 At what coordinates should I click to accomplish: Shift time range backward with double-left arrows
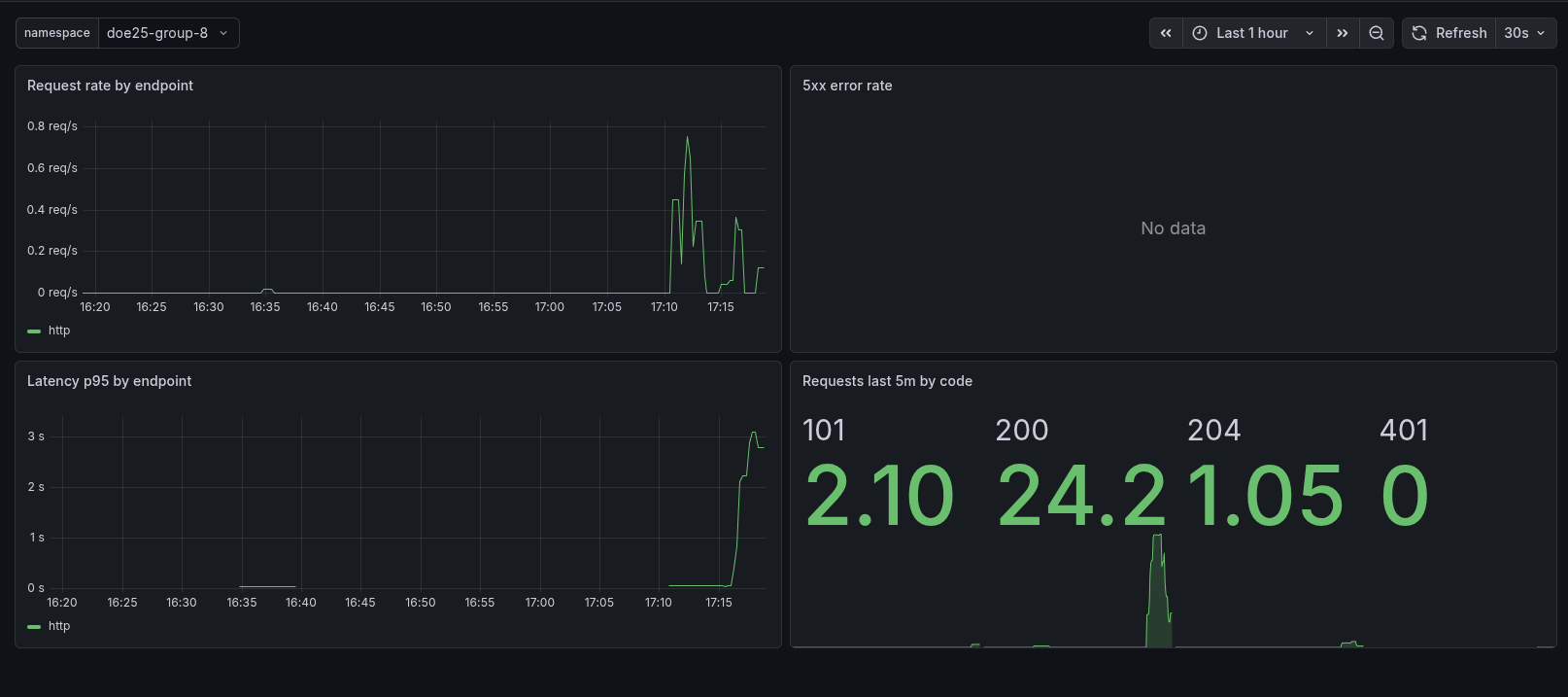(1166, 33)
